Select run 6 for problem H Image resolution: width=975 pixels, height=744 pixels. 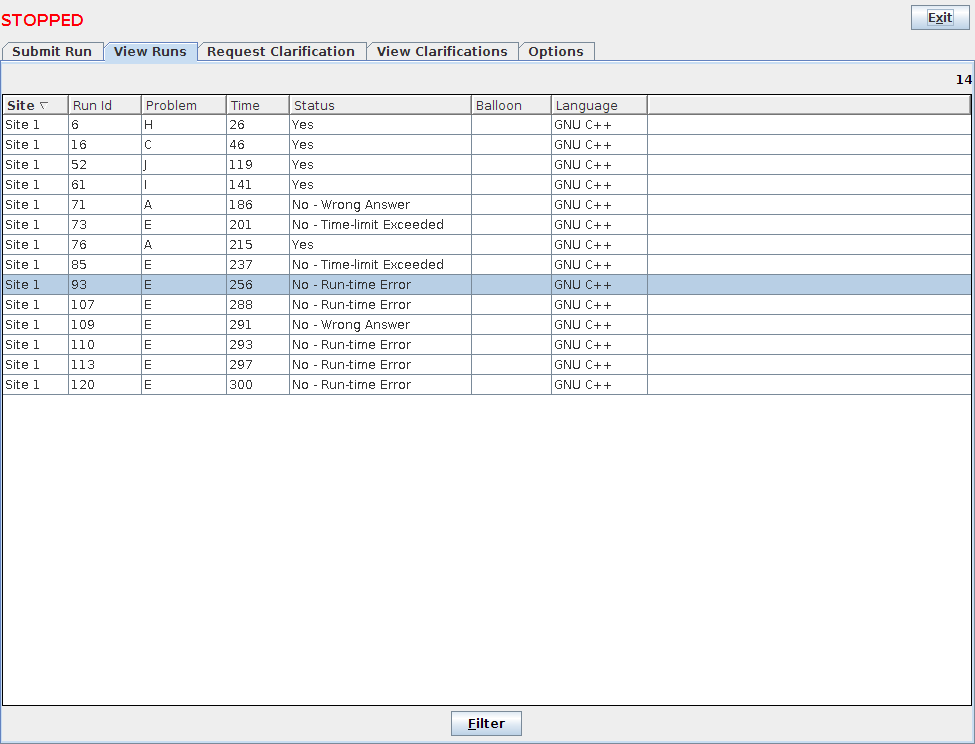pyautogui.click(x=300, y=125)
